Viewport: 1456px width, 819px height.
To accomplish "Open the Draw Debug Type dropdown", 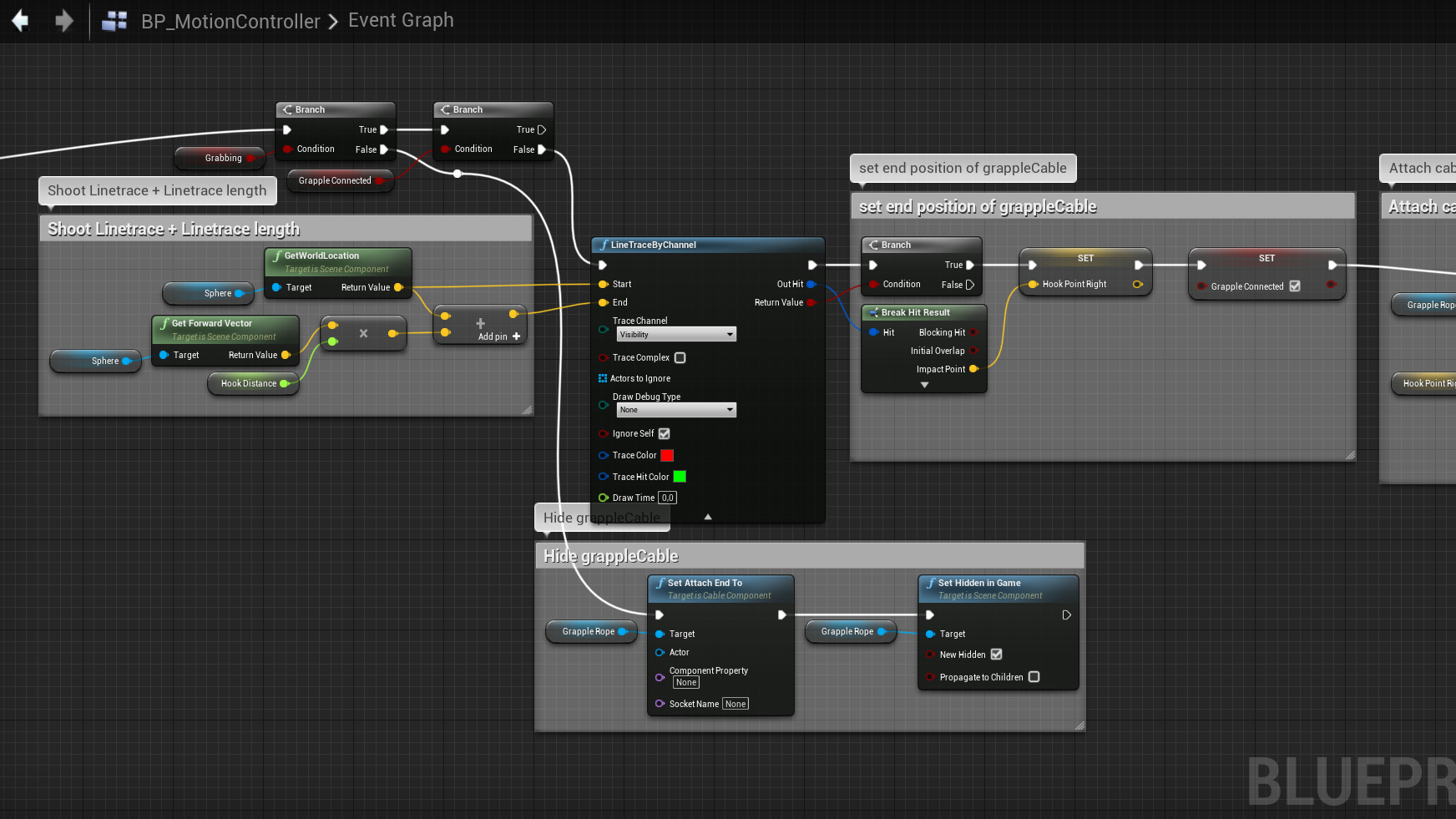I will 676,410.
